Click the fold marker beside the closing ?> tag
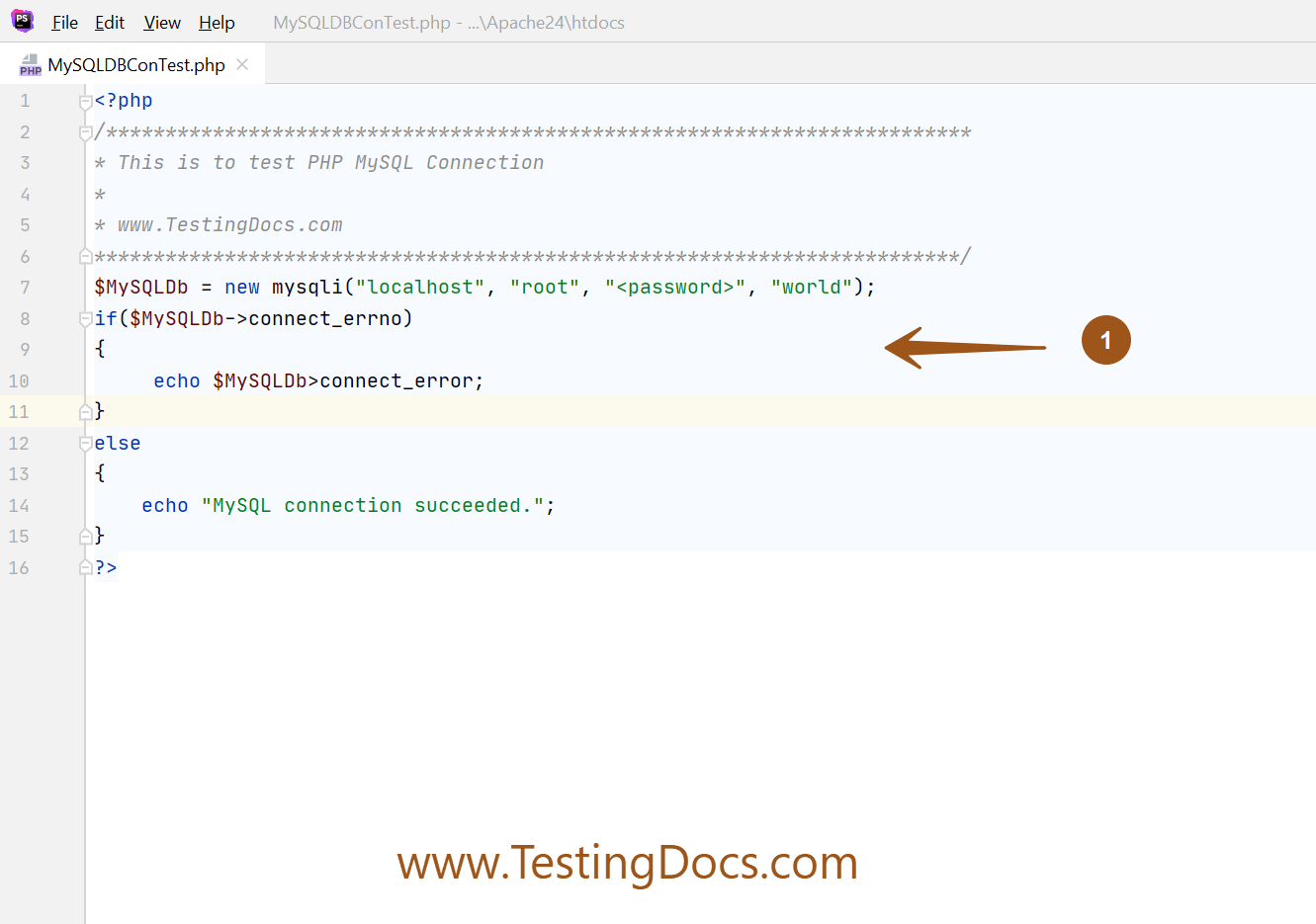The height and width of the screenshot is (924, 1316). [x=85, y=567]
